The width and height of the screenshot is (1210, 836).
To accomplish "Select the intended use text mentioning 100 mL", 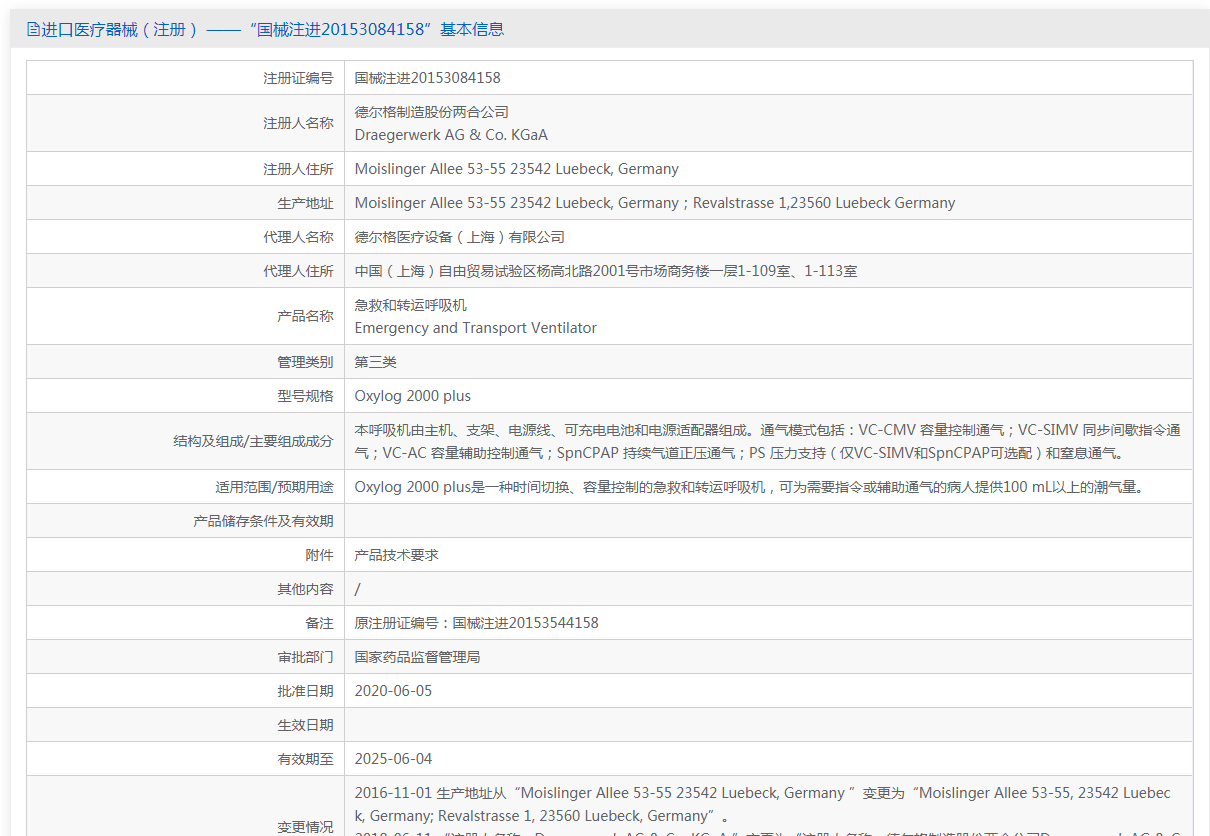I will click(x=748, y=487).
